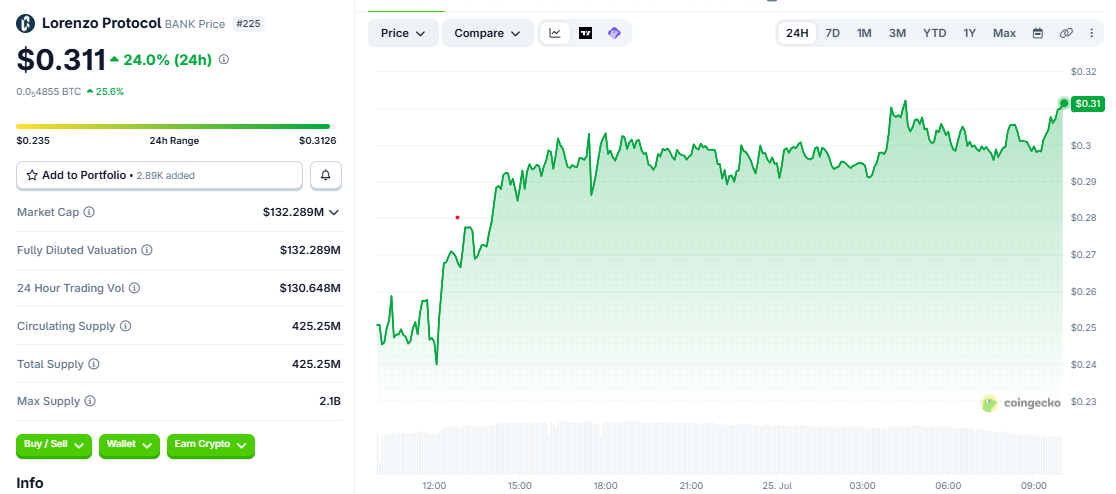Click the $130.648M trading volume value
Viewport: 1116px width, 494px height.
tap(310, 288)
